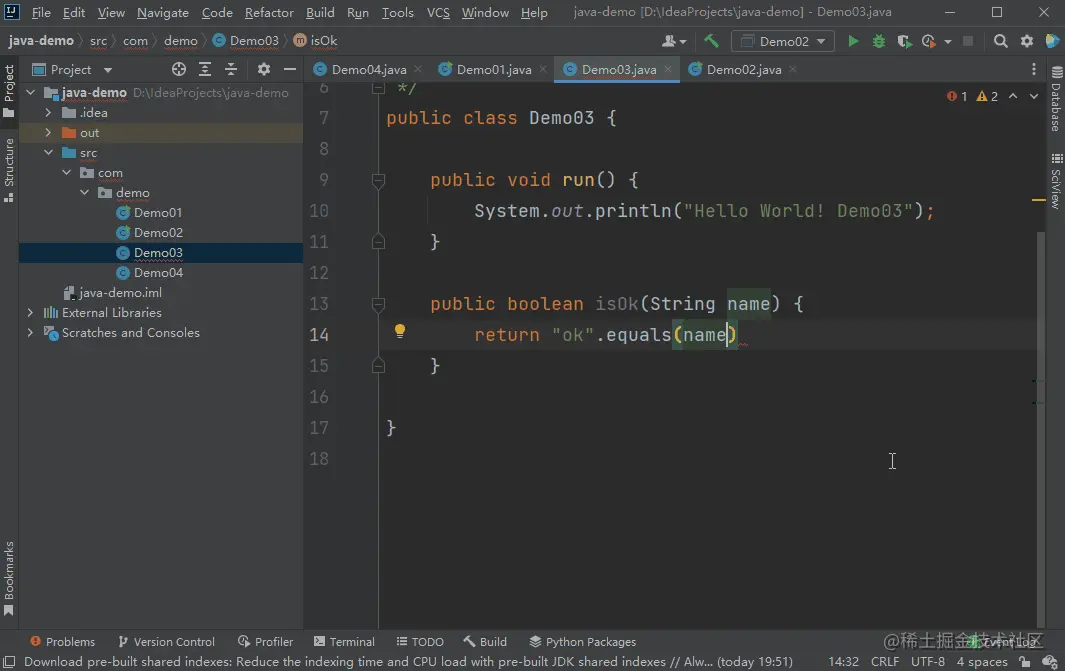Open the run-more dropdown arrow beside profiler icon
Screen dimensions: 1065x671
coord(947,41)
